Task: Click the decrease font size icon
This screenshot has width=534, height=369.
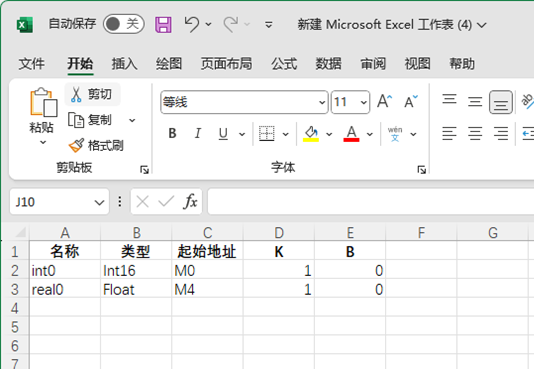Action: point(411,101)
